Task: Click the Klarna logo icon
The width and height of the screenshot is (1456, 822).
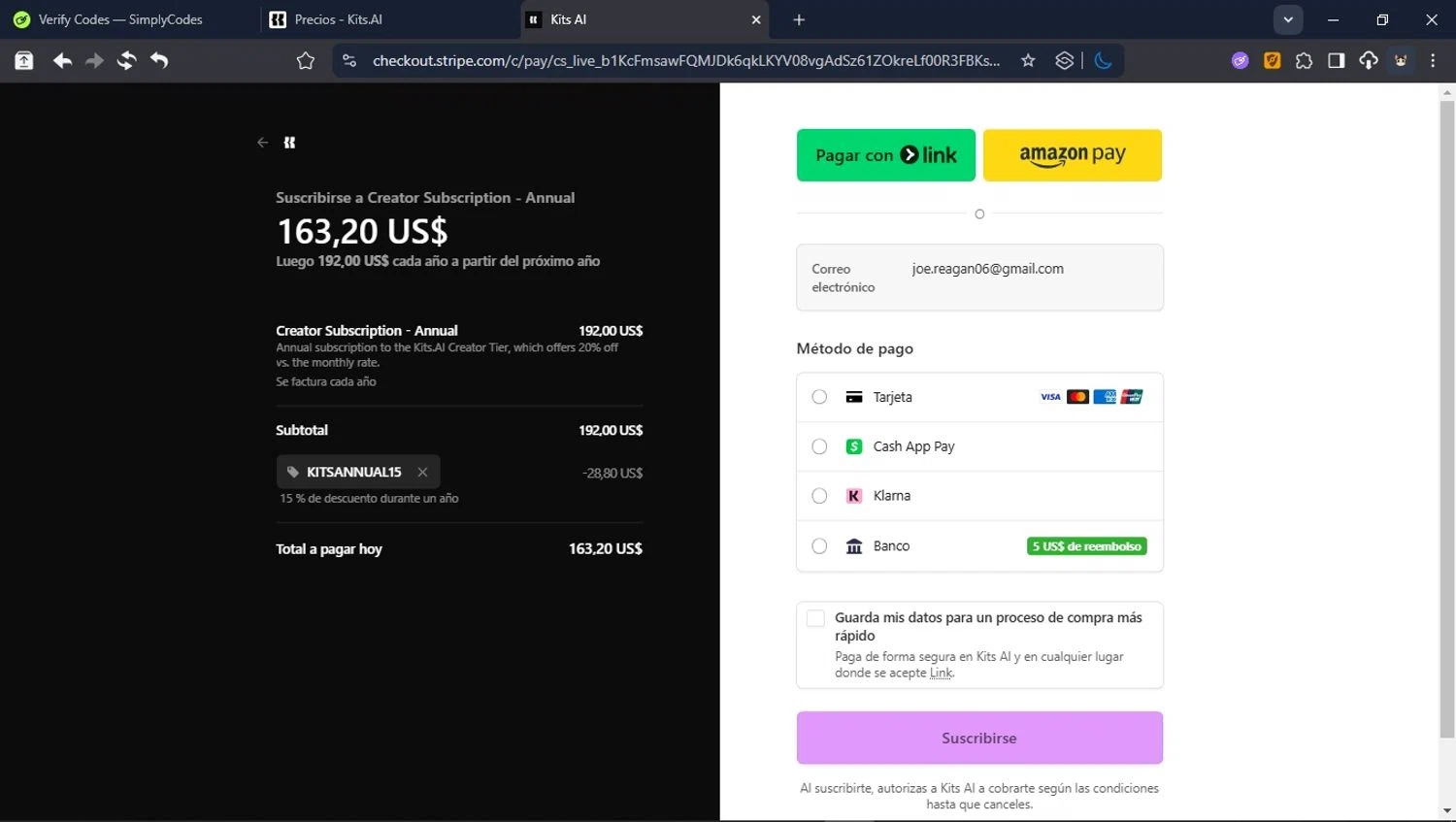Action: 854,496
